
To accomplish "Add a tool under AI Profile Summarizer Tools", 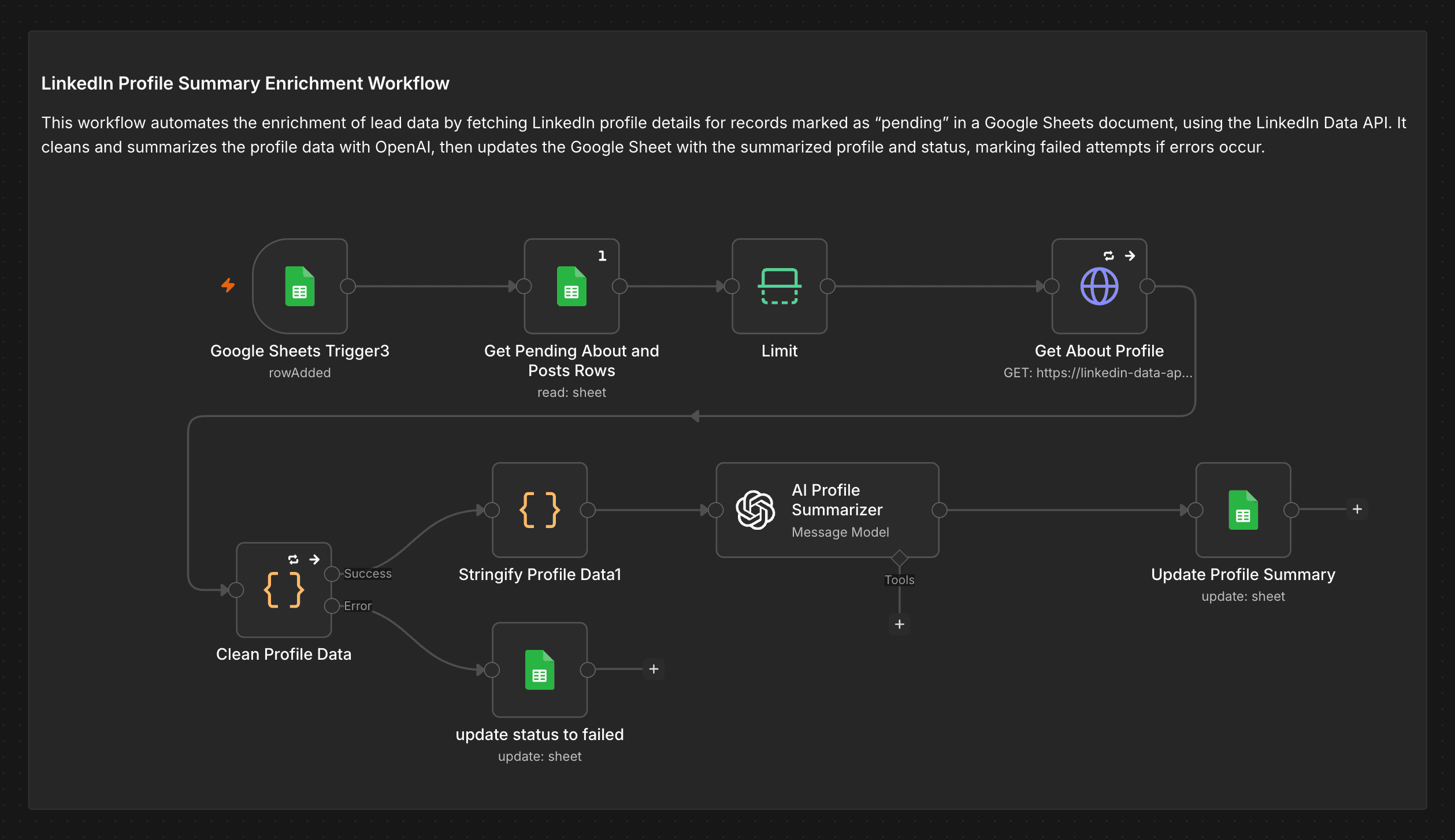I will point(900,625).
